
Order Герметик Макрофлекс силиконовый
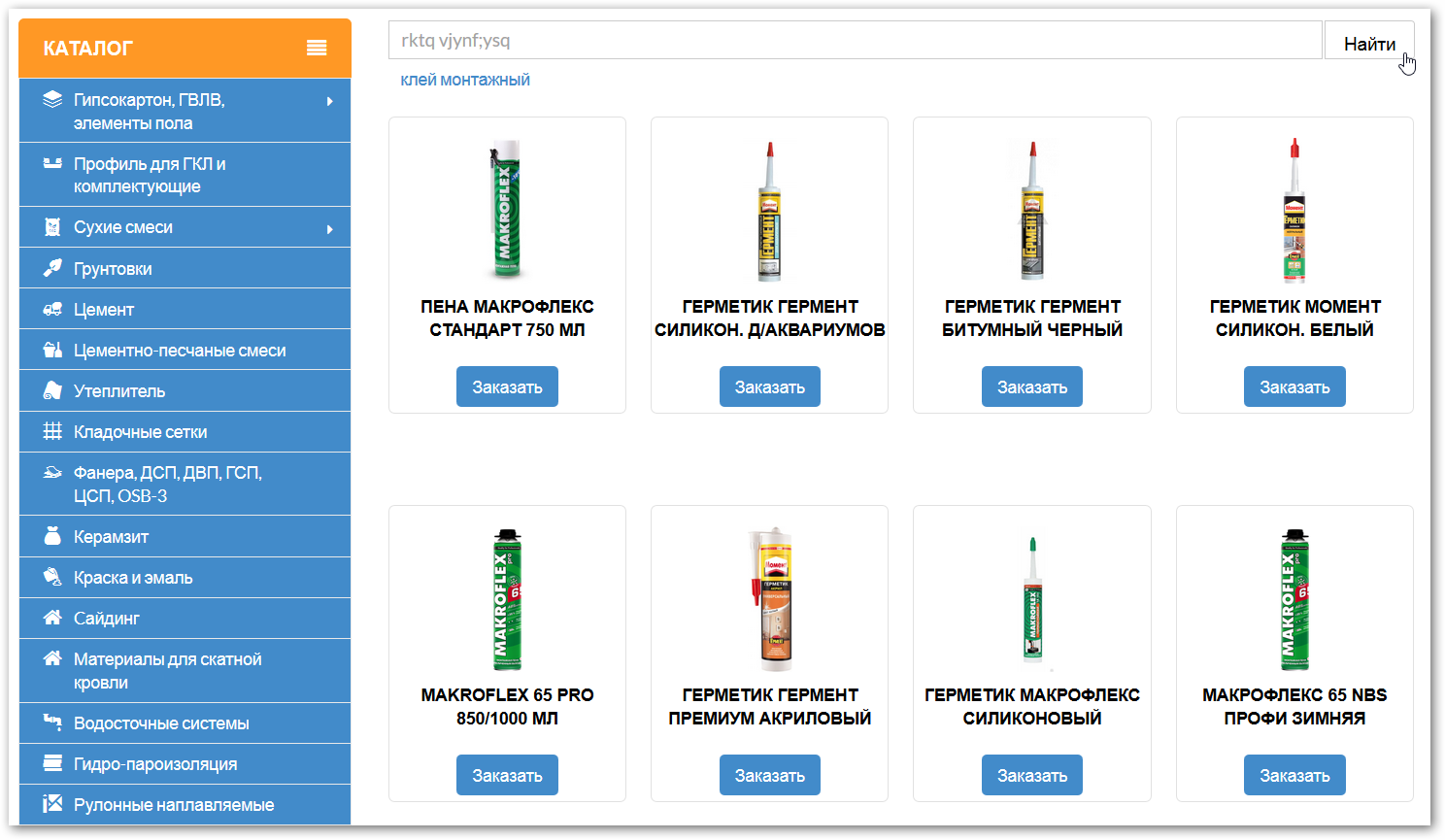[1031, 775]
